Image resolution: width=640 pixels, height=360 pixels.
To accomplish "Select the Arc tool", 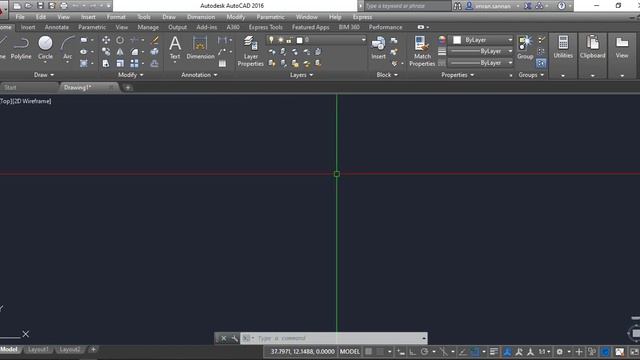I will (x=68, y=48).
